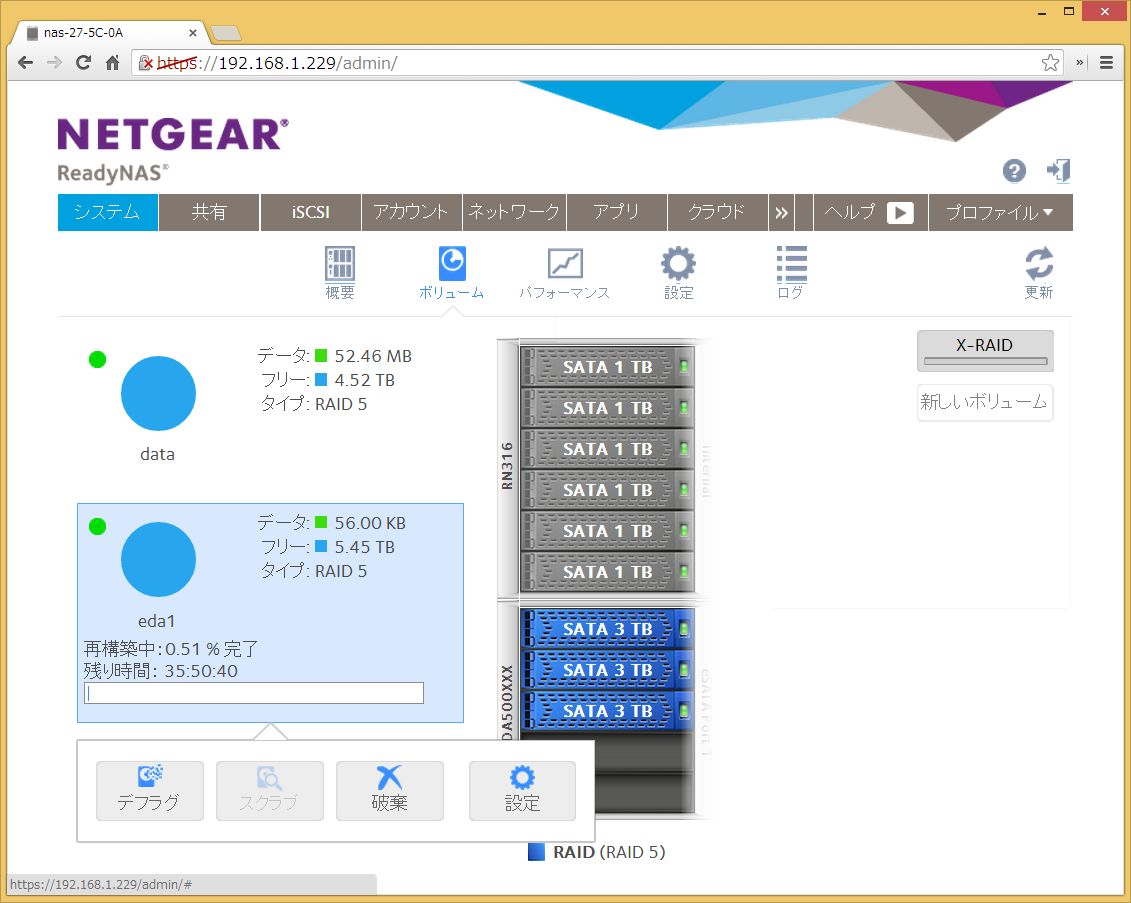Open the Performance (パフォーマンス) chart icon
Screen dimensions: 1131x903
564,265
